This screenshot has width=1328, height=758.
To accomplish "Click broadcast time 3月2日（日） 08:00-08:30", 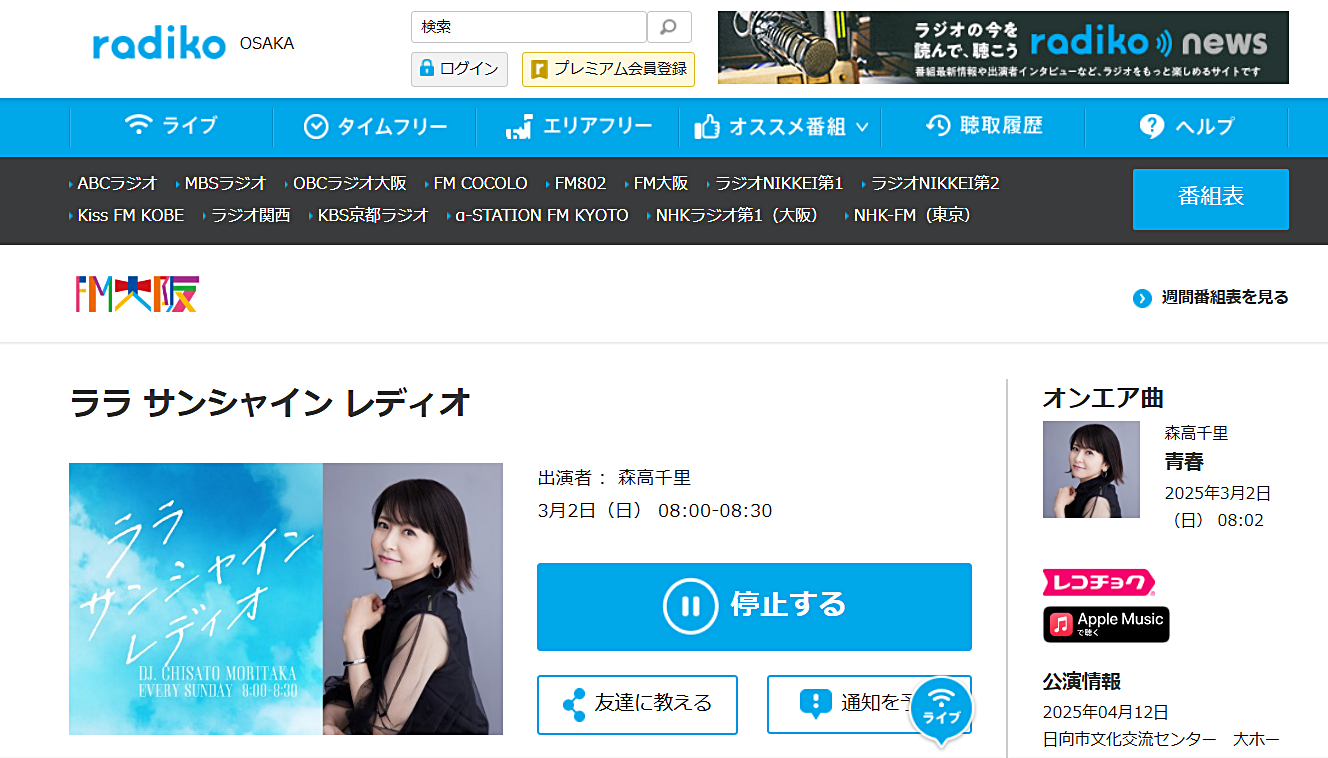I will [x=655, y=511].
